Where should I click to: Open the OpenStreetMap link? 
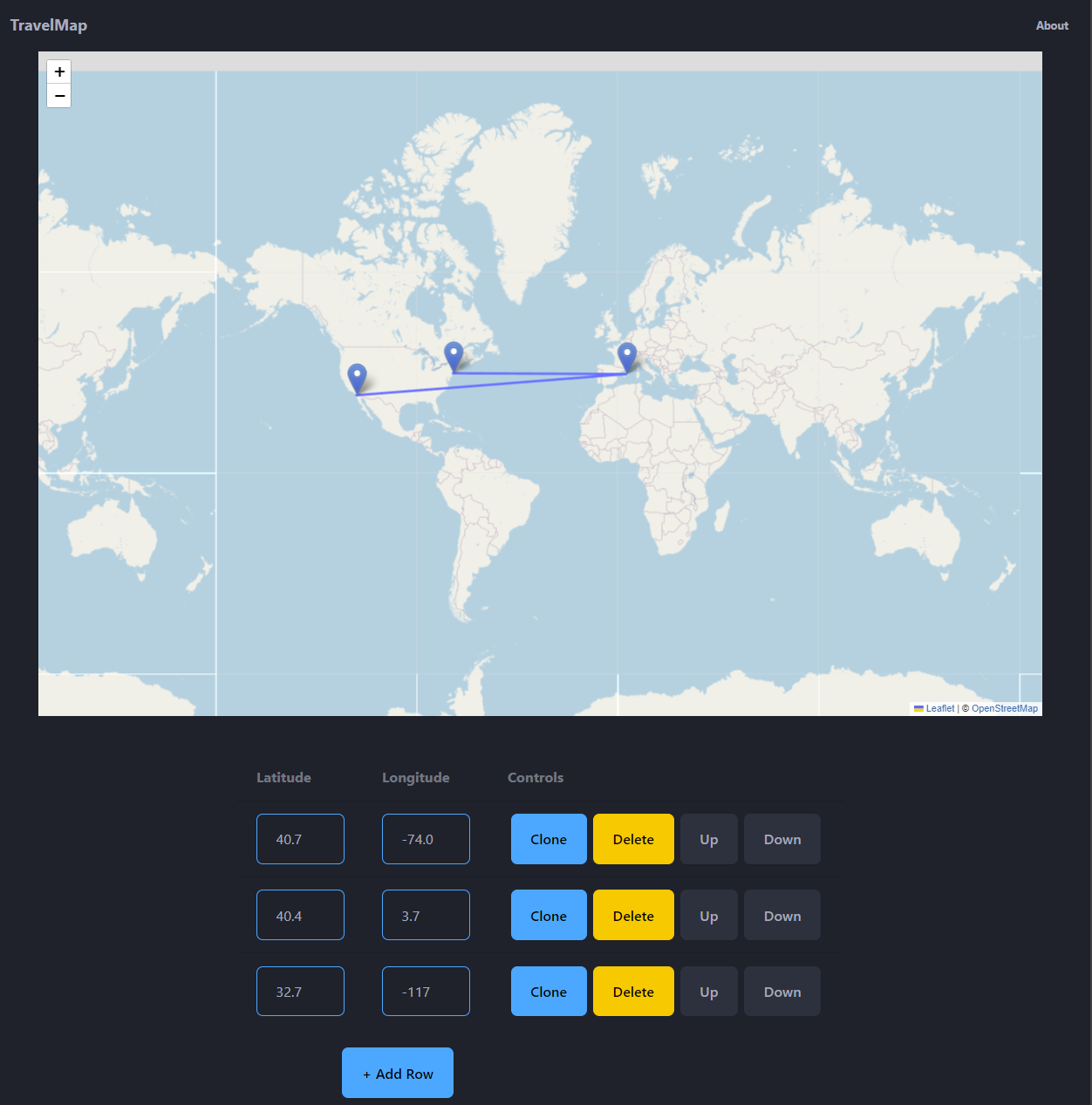tap(1003, 708)
